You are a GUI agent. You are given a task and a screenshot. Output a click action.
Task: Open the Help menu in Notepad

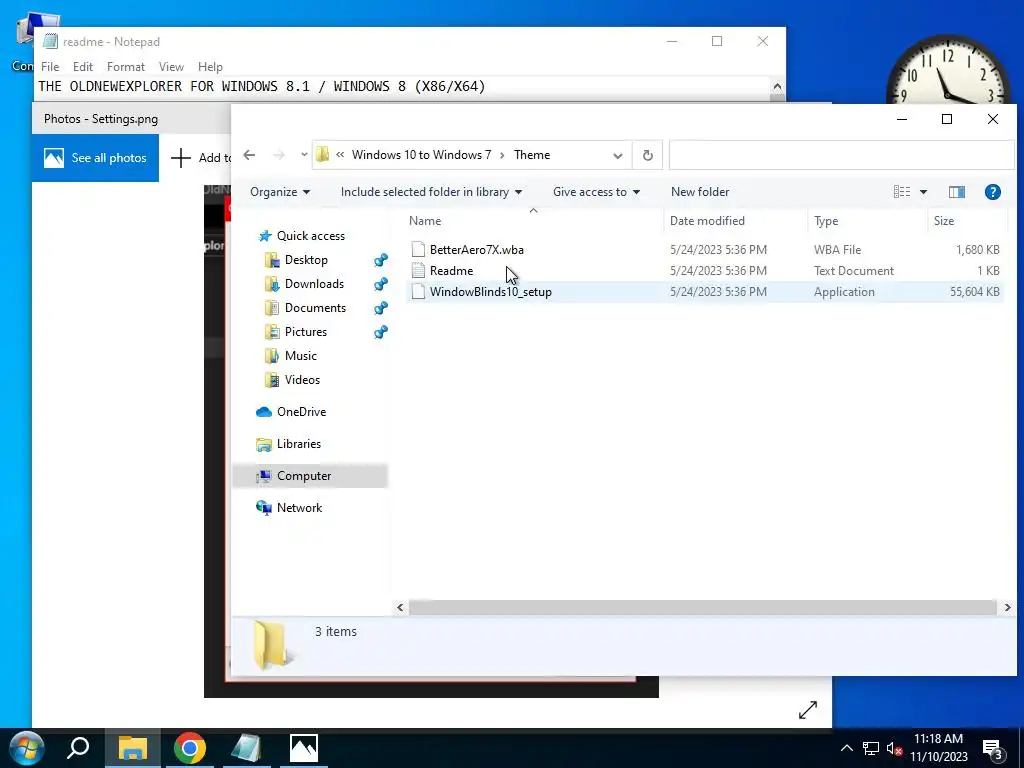tap(210, 67)
